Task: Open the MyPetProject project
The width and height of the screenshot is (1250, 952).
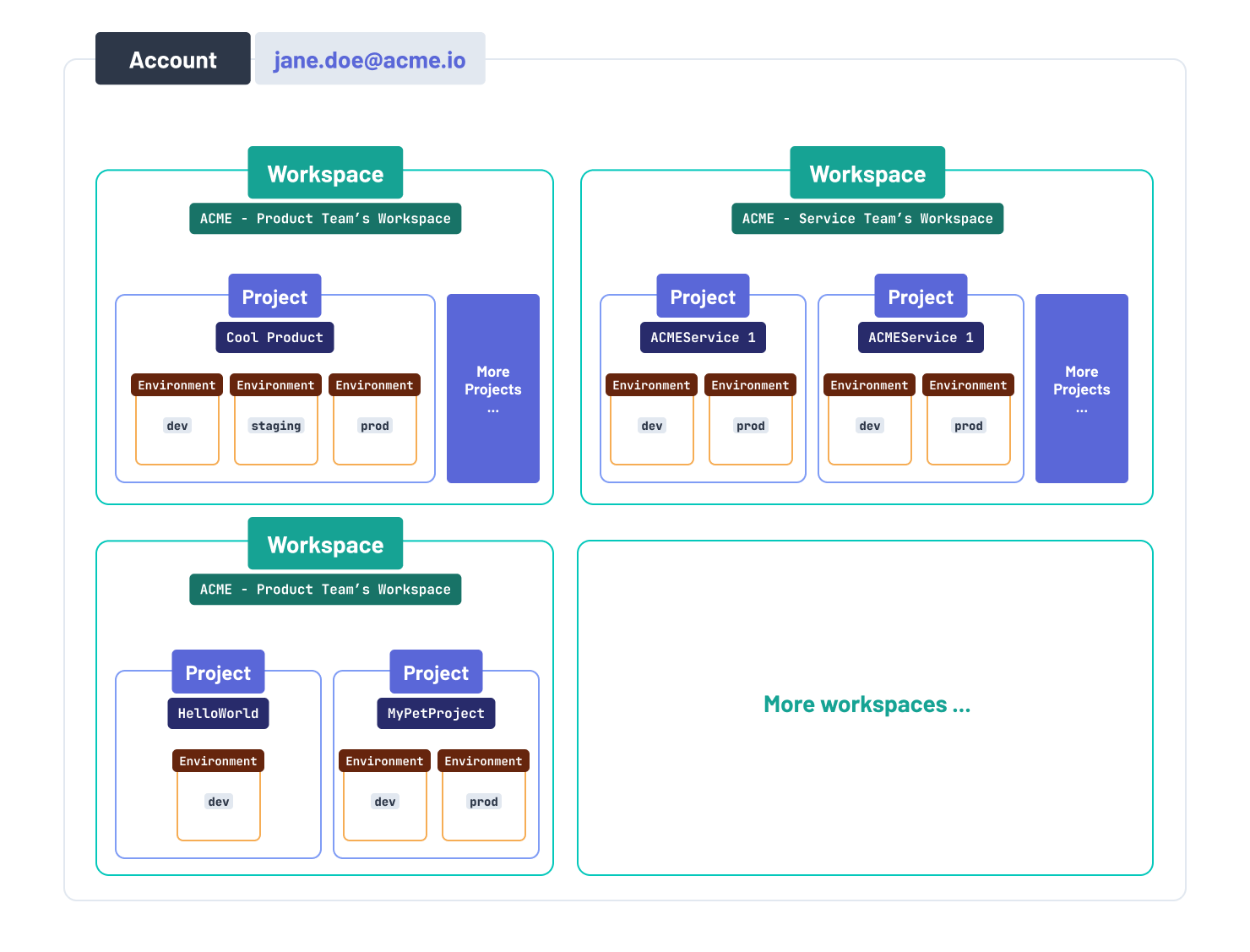Action: [x=436, y=713]
